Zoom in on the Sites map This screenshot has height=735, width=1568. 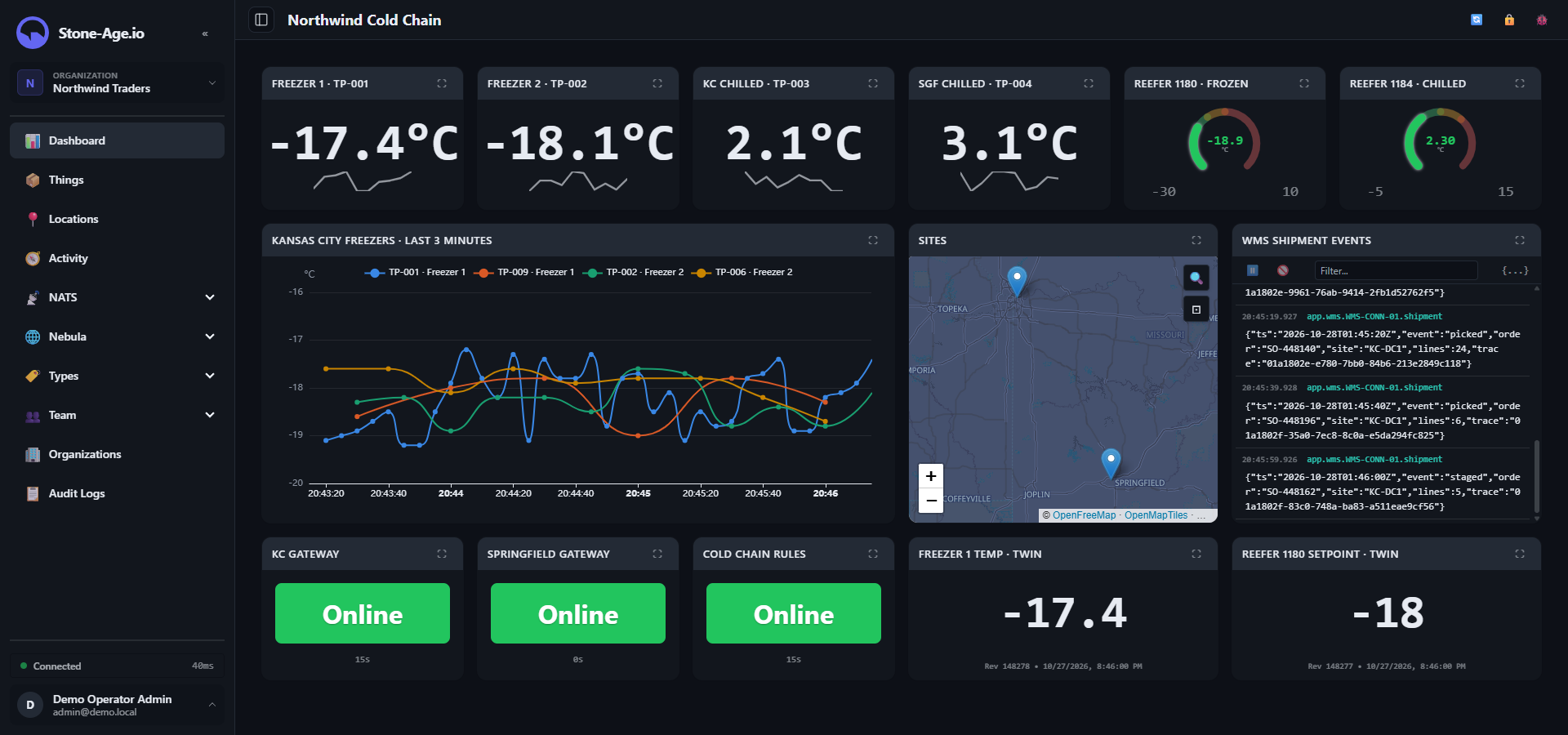point(931,476)
